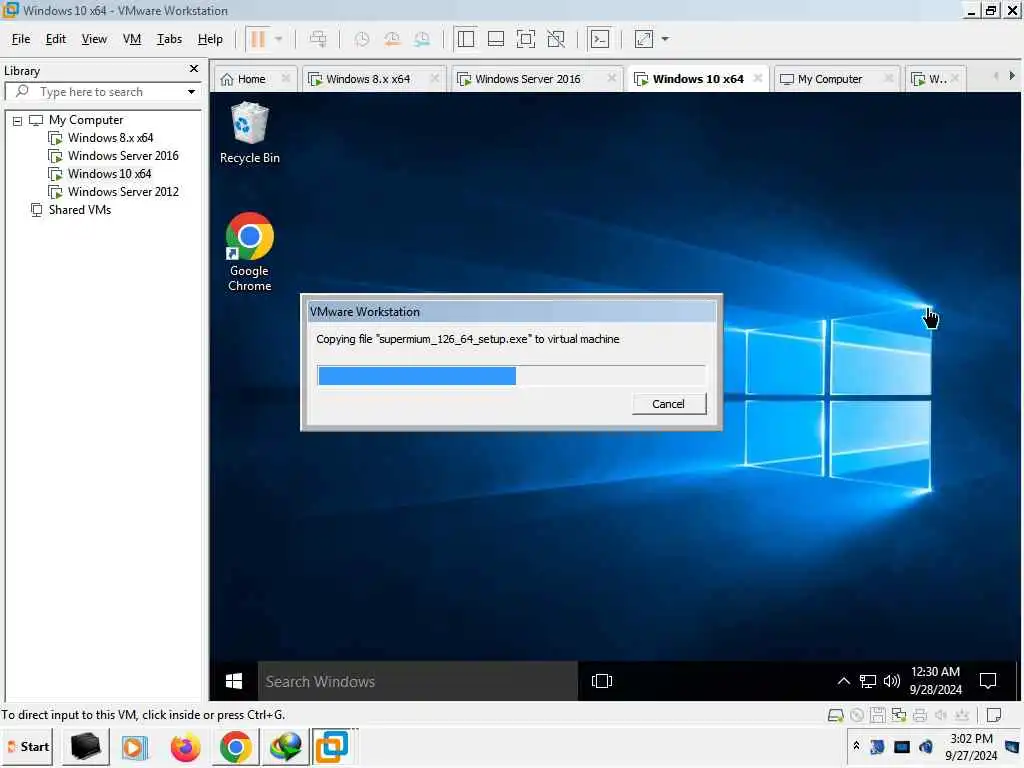Click the Console view toolbar icon
This screenshot has width=1024, height=768.
600,39
